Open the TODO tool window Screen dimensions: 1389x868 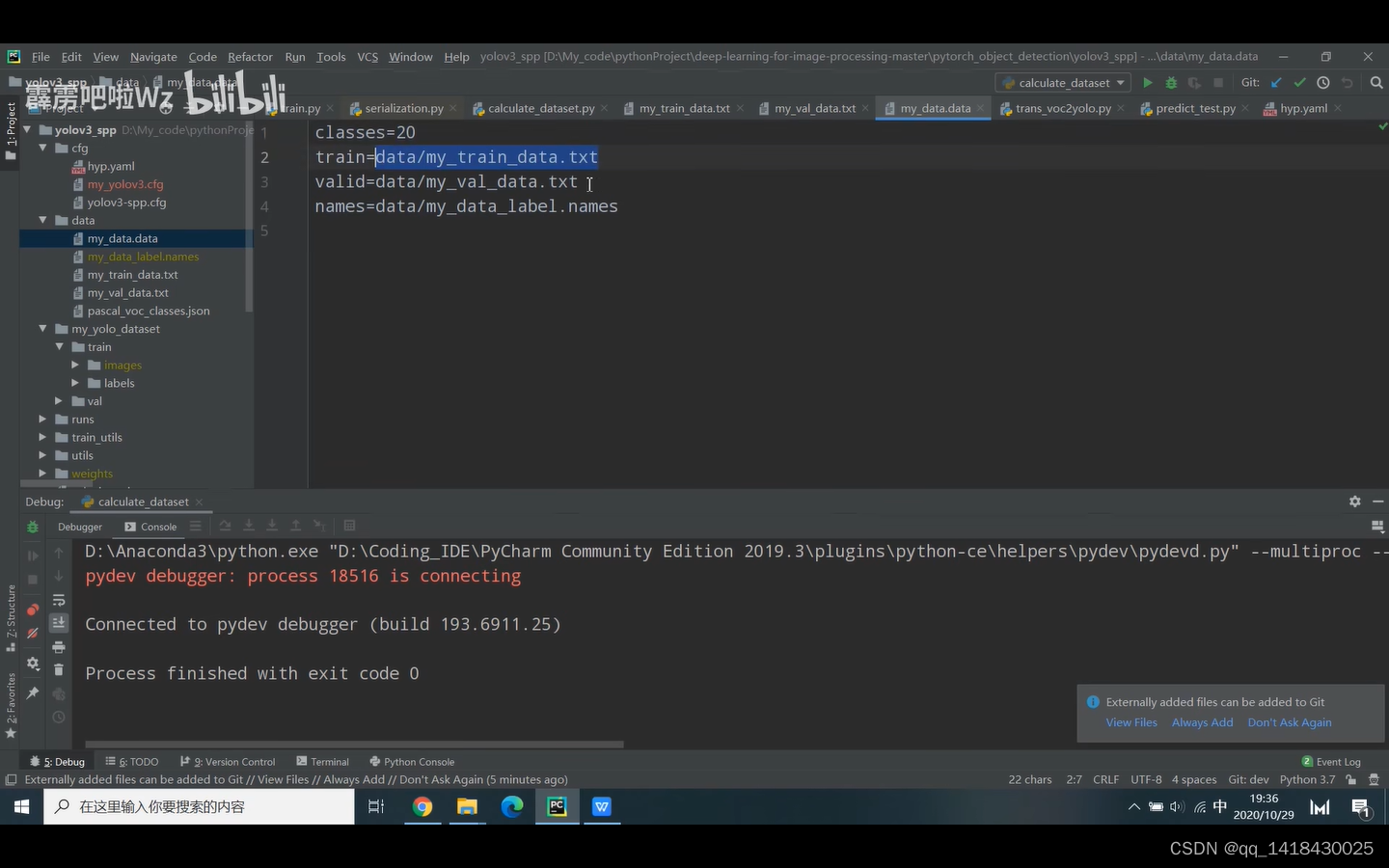click(x=132, y=762)
